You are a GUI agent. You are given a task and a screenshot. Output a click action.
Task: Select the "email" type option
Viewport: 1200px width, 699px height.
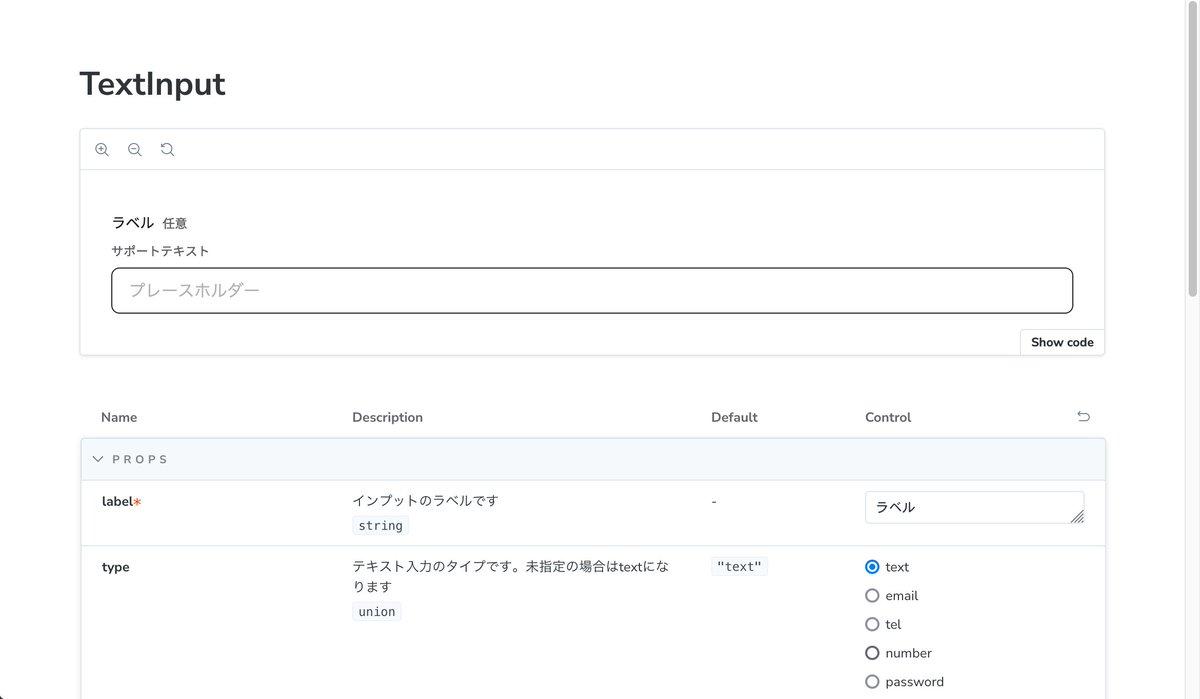pyautogui.click(x=872, y=595)
